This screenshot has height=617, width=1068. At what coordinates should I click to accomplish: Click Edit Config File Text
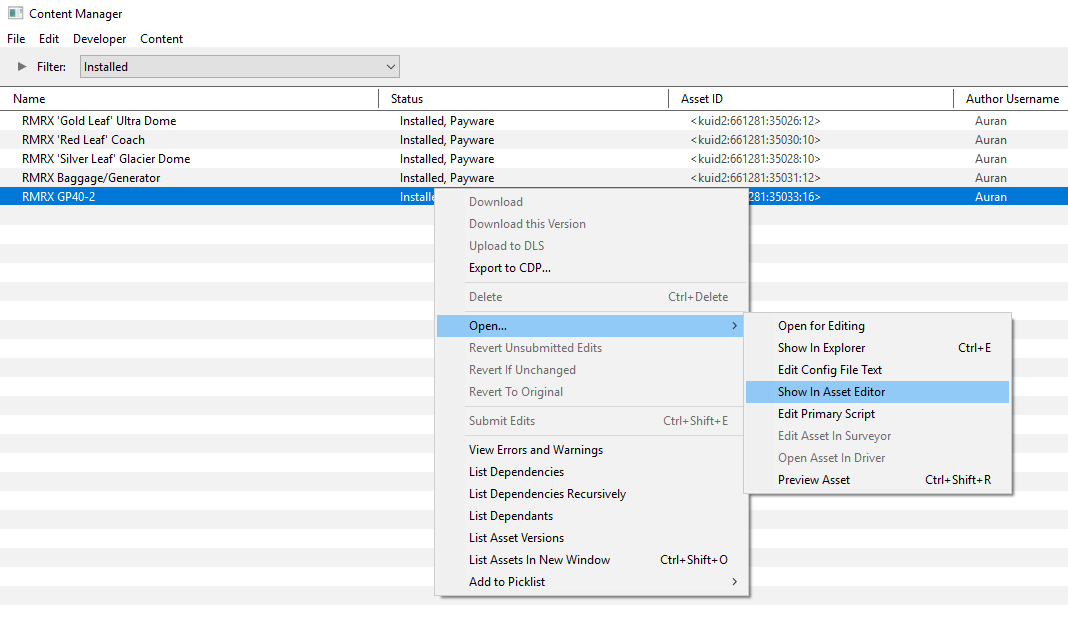click(x=830, y=370)
